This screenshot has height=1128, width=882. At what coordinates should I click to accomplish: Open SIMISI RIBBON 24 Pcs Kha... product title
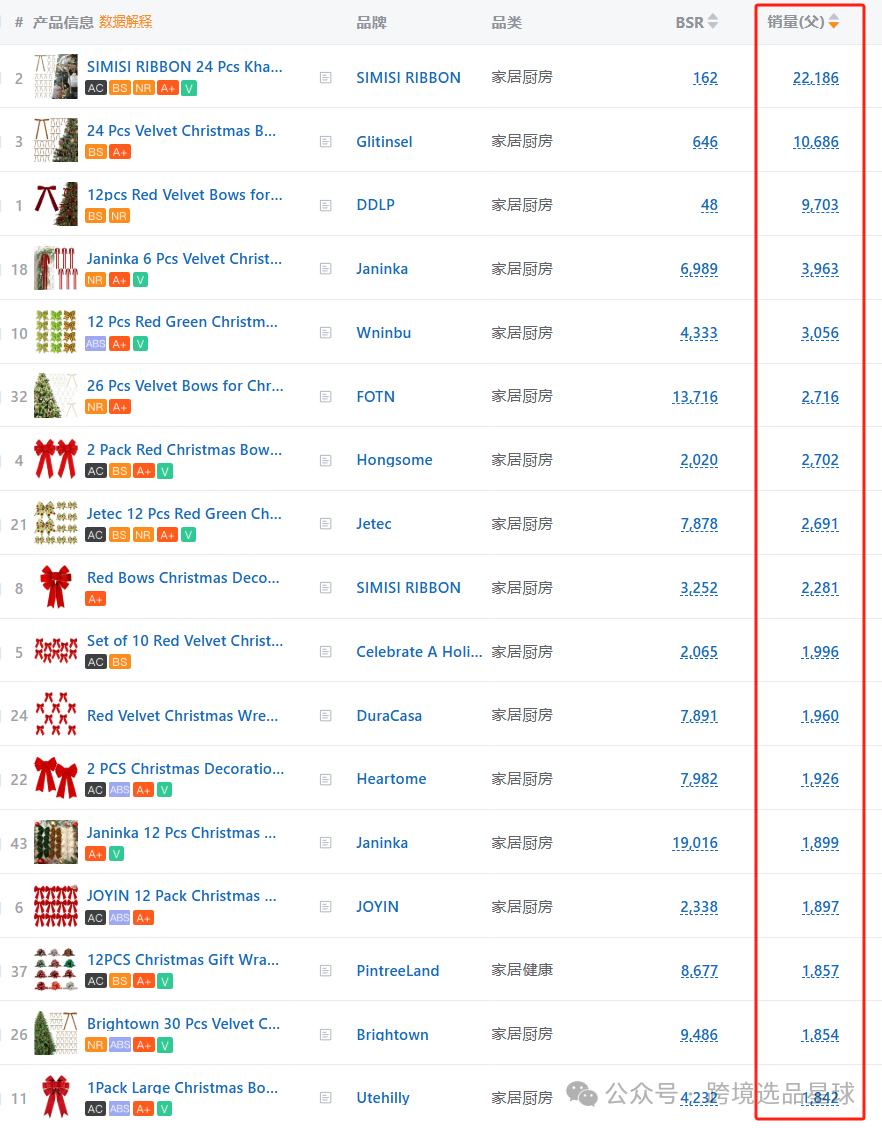point(185,67)
